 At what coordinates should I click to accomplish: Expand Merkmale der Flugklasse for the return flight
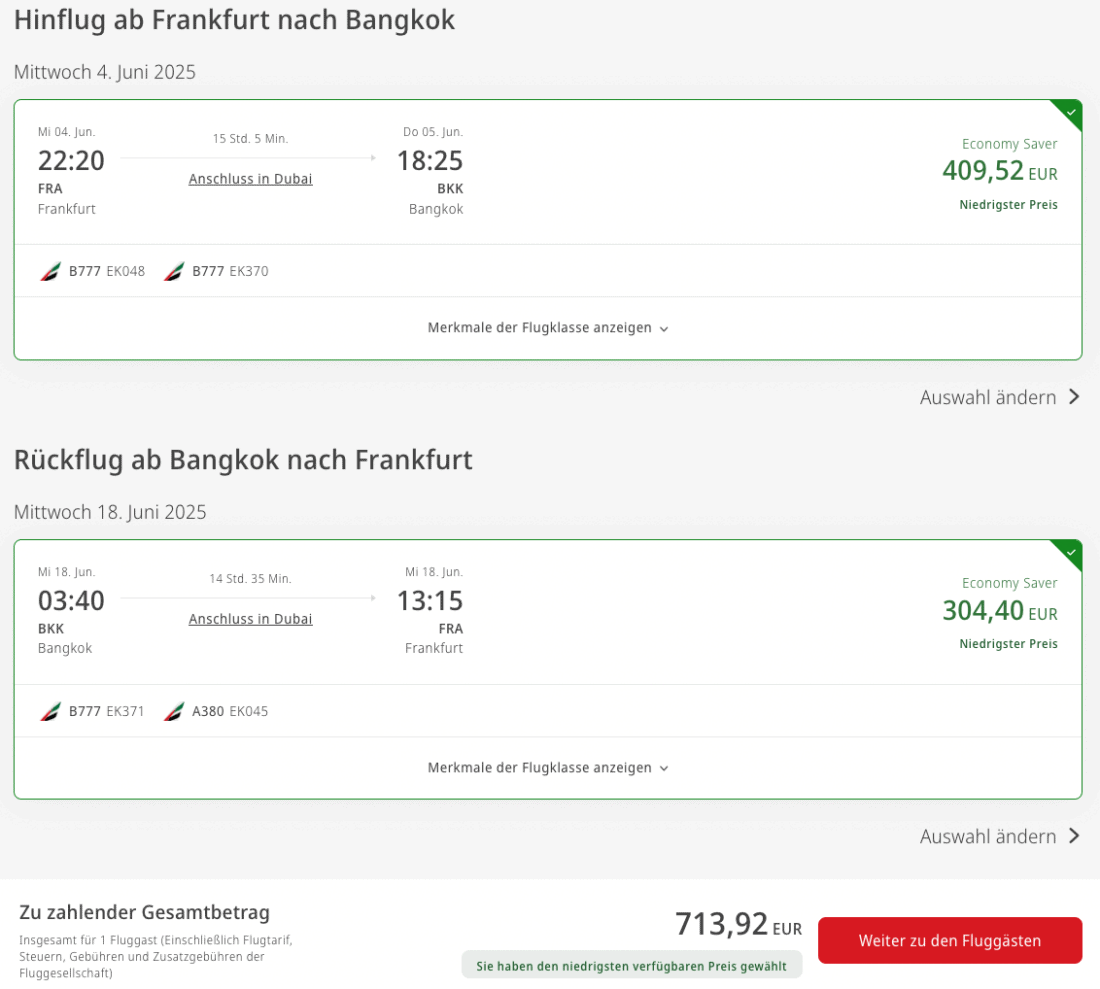548,768
